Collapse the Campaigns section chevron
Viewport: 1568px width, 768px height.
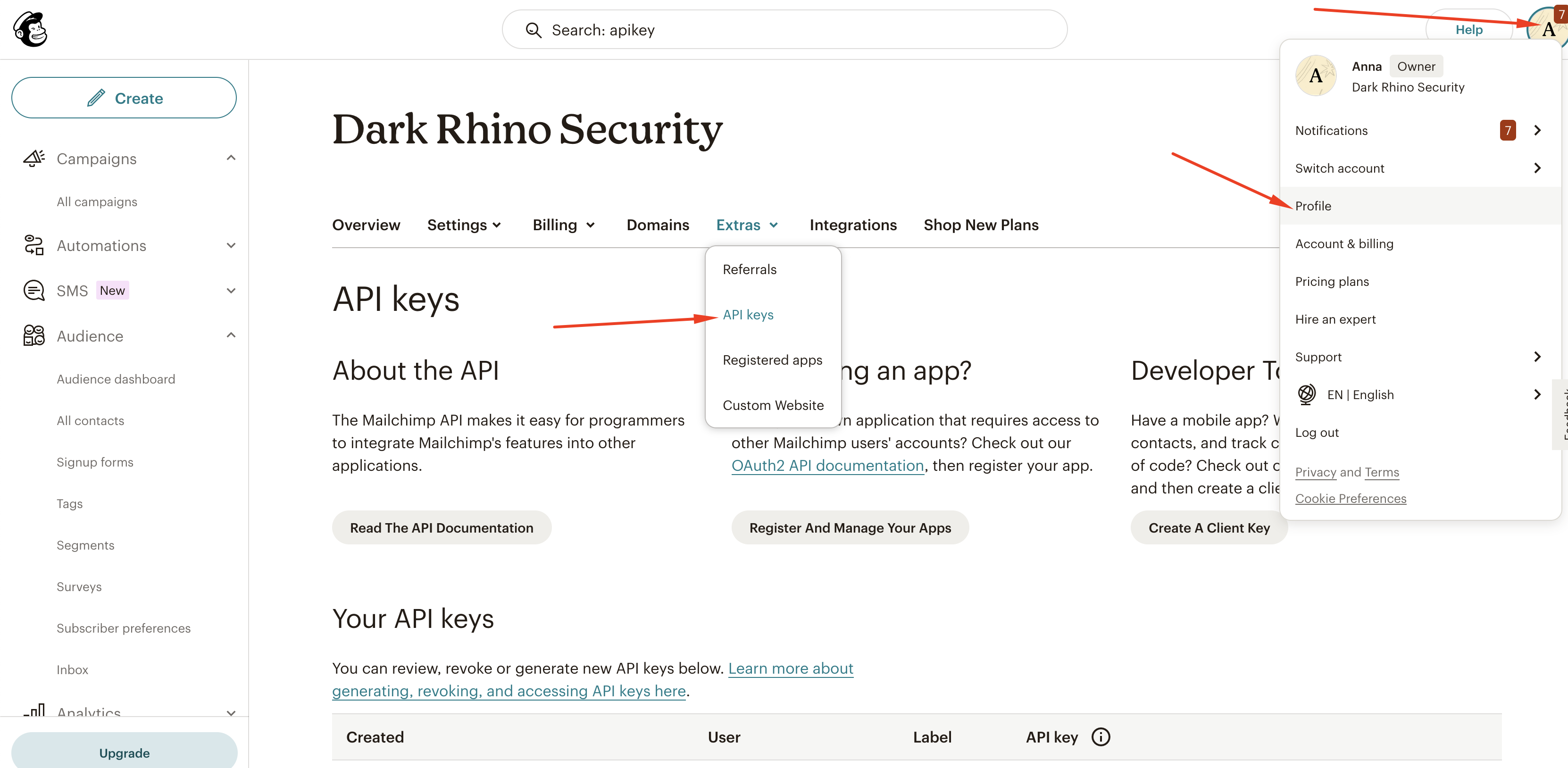coord(231,158)
